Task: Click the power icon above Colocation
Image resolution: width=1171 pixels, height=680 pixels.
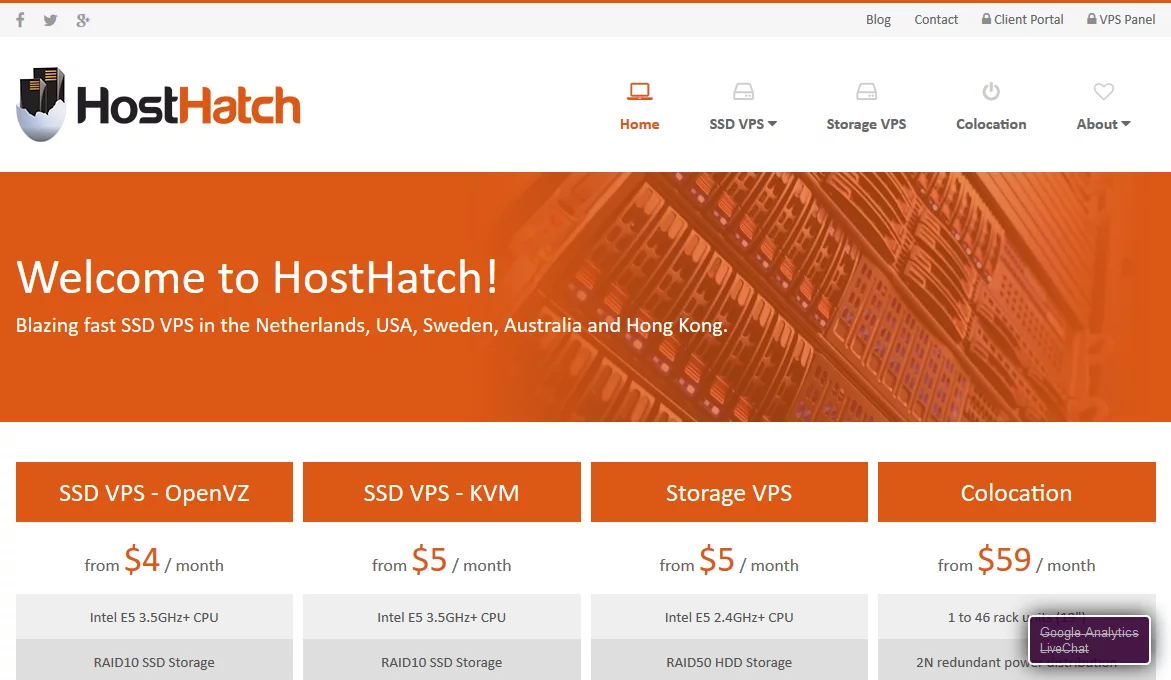Action: (x=991, y=91)
